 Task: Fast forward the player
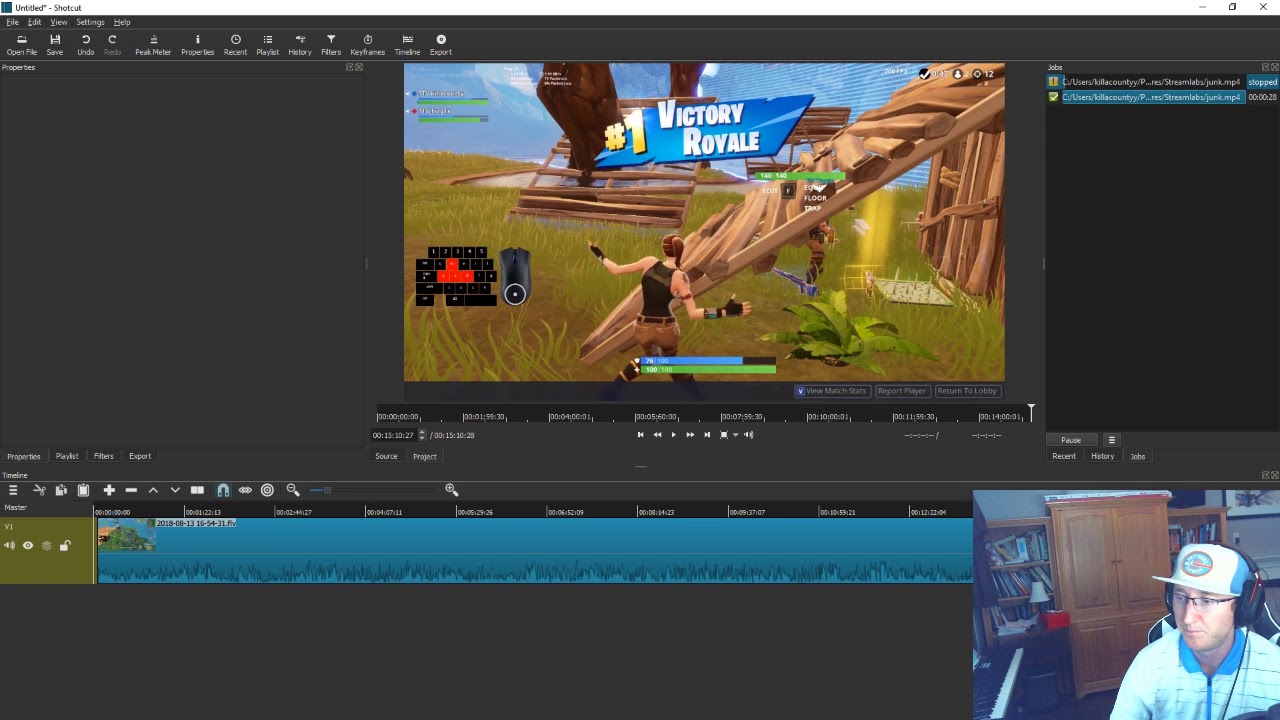pos(690,435)
